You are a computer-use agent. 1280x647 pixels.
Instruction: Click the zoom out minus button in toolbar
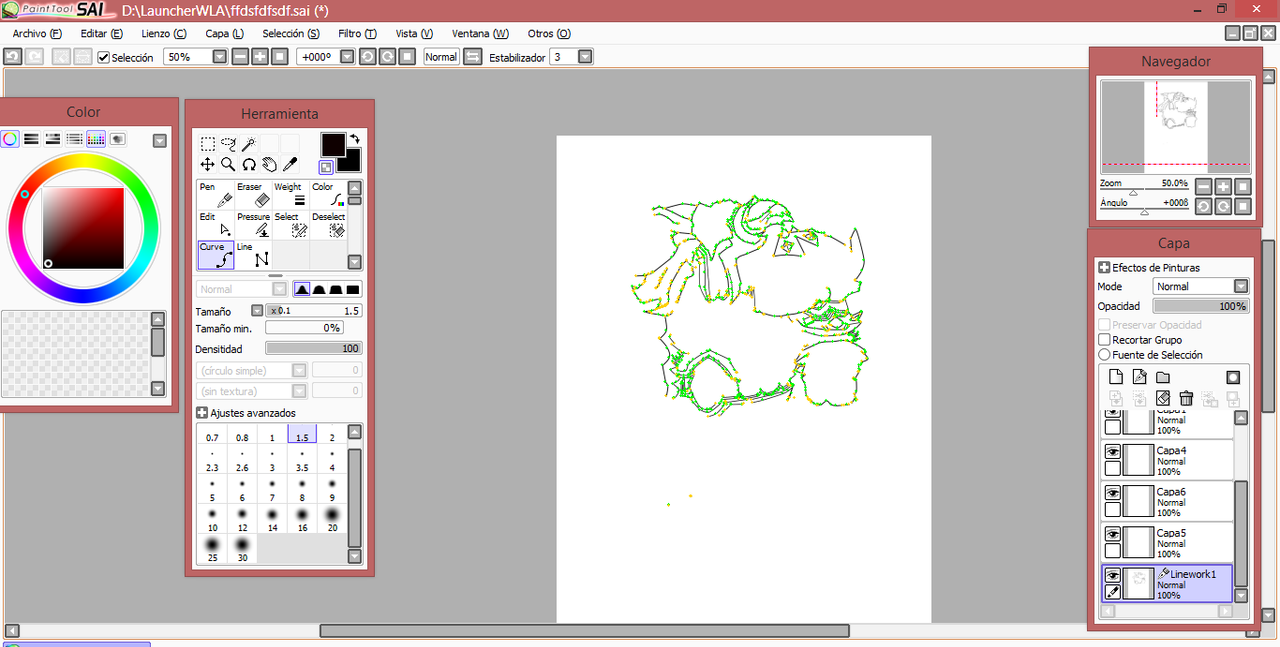pos(240,57)
